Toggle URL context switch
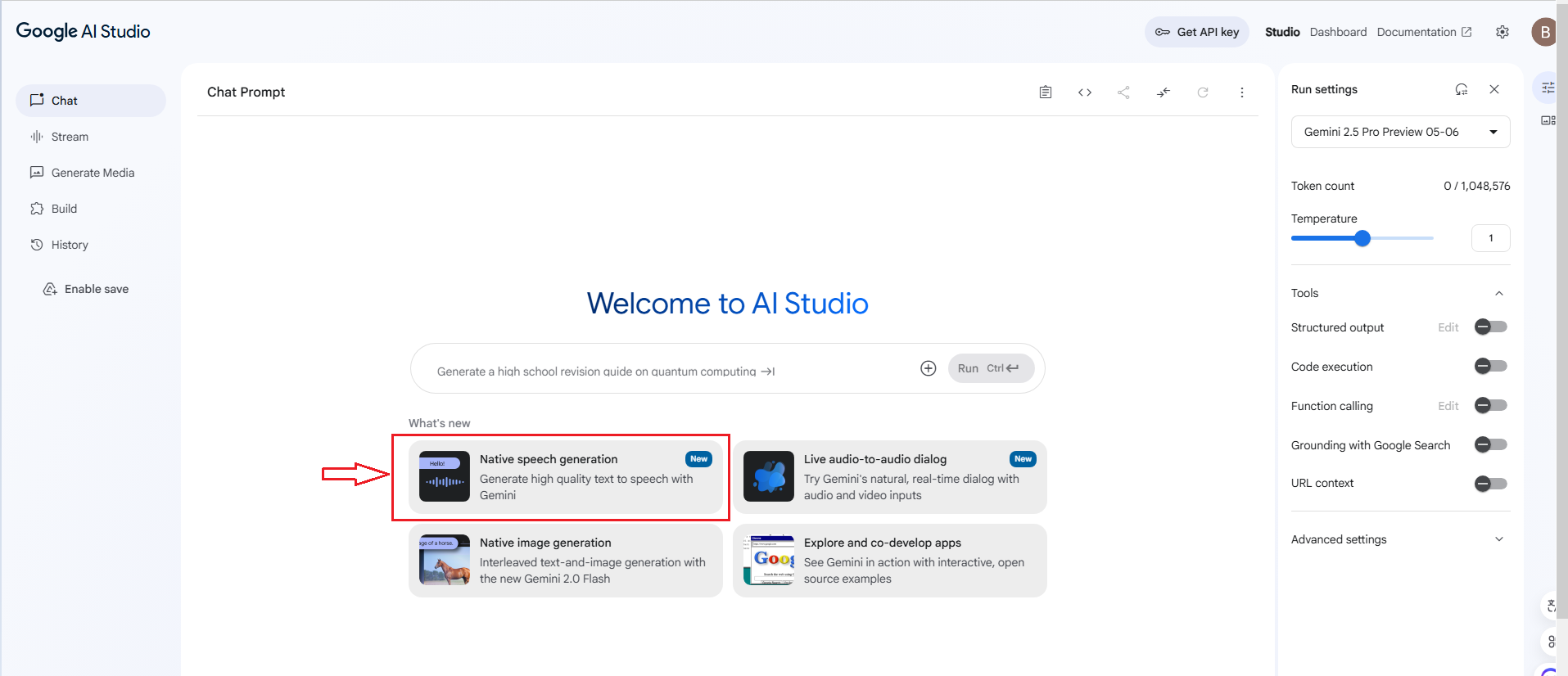Viewport: 1568px width, 676px height. (1491, 484)
